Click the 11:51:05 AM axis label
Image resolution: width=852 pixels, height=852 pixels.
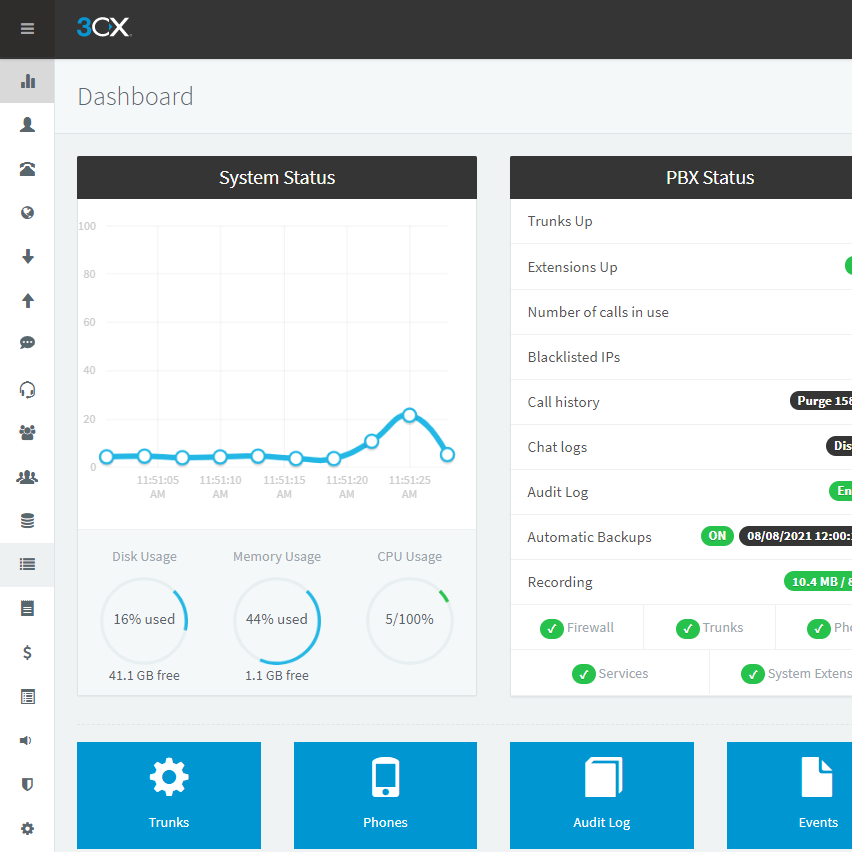pos(158,487)
